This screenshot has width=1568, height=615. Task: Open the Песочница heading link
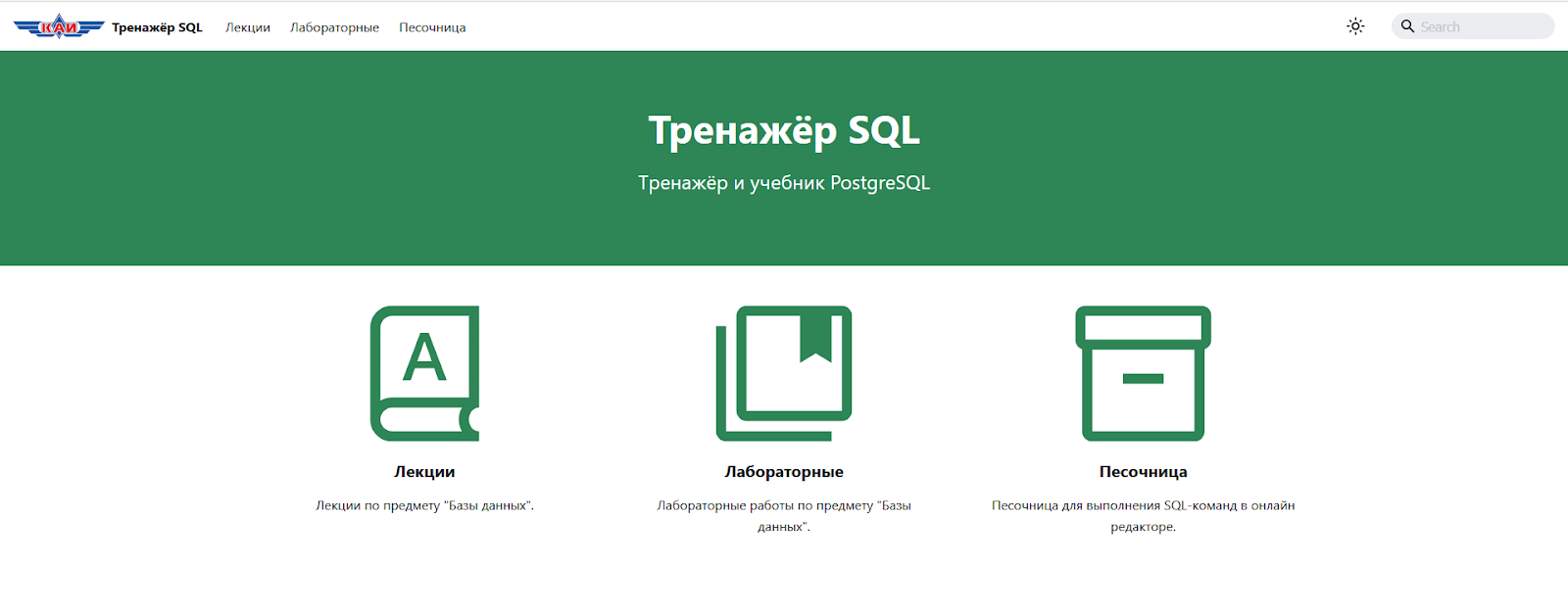tap(1143, 472)
